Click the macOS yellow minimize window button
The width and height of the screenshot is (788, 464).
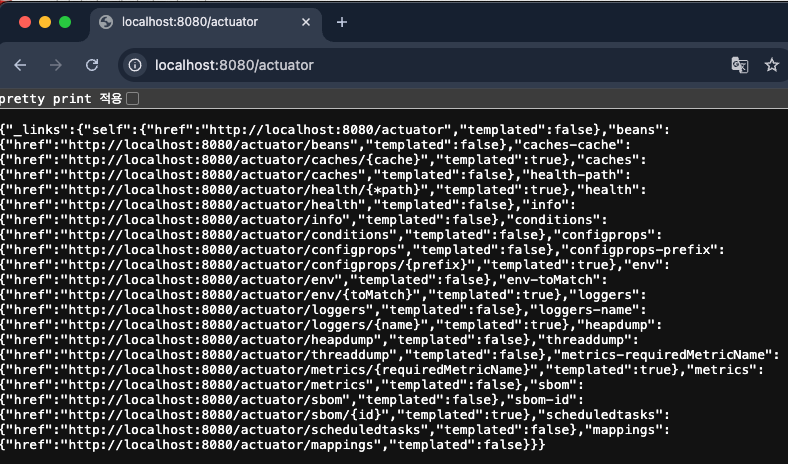click(45, 22)
